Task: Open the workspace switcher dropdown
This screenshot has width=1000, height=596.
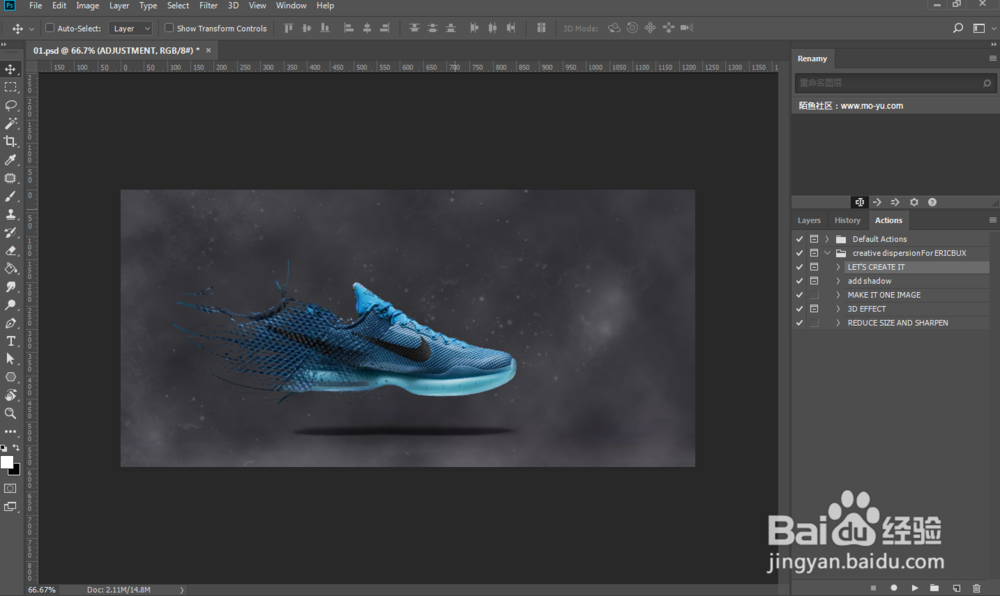Action: (x=983, y=28)
